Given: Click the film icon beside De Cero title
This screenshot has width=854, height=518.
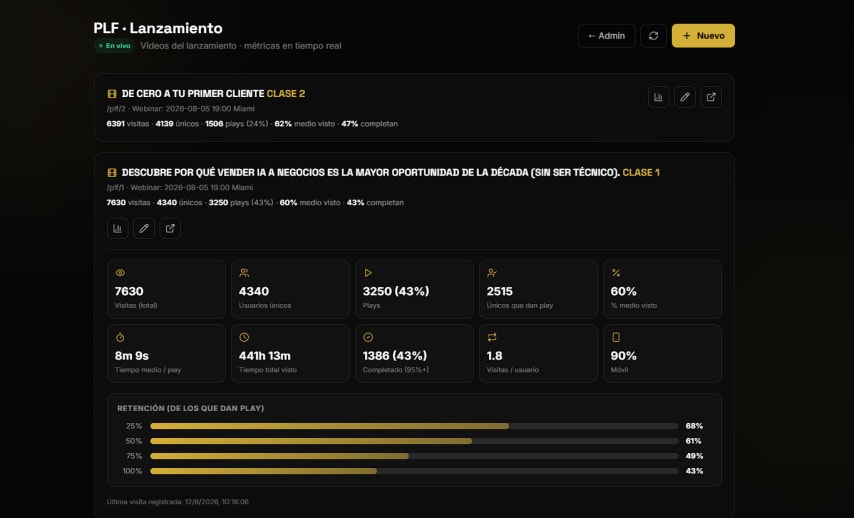Looking at the screenshot, I should 112,94.
